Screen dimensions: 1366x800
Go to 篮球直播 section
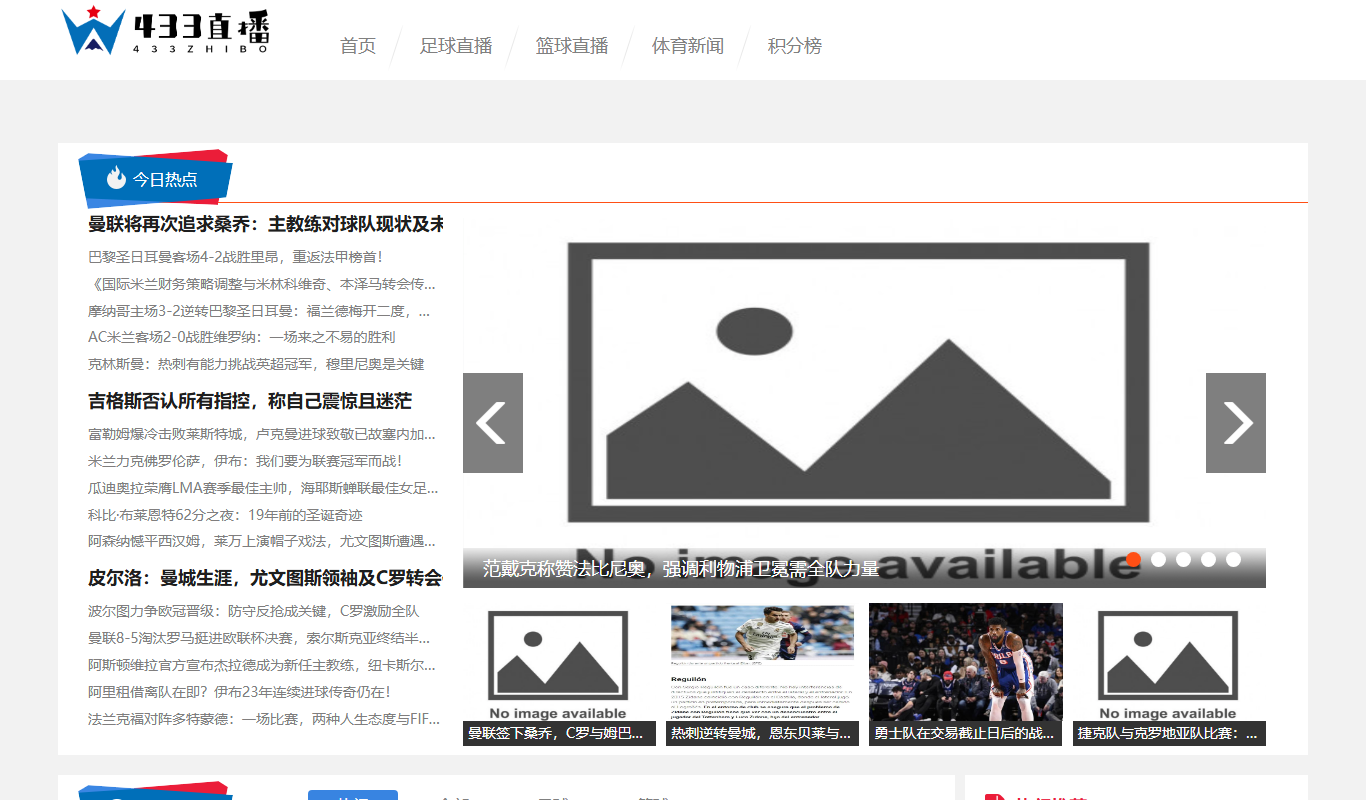[x=572, y=46]
